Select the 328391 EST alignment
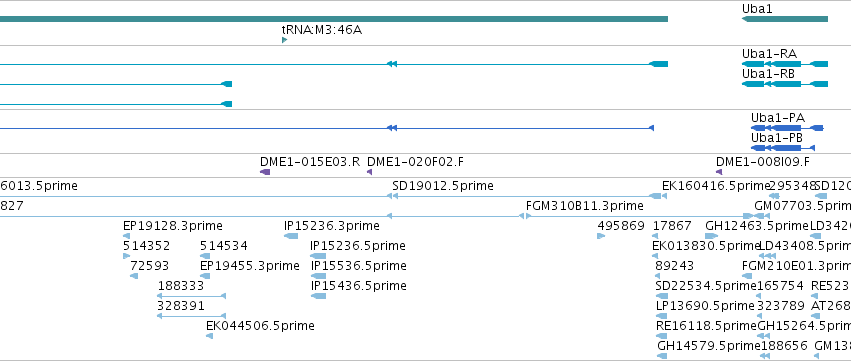Viewport: 851px width, 361px height. 192,315
